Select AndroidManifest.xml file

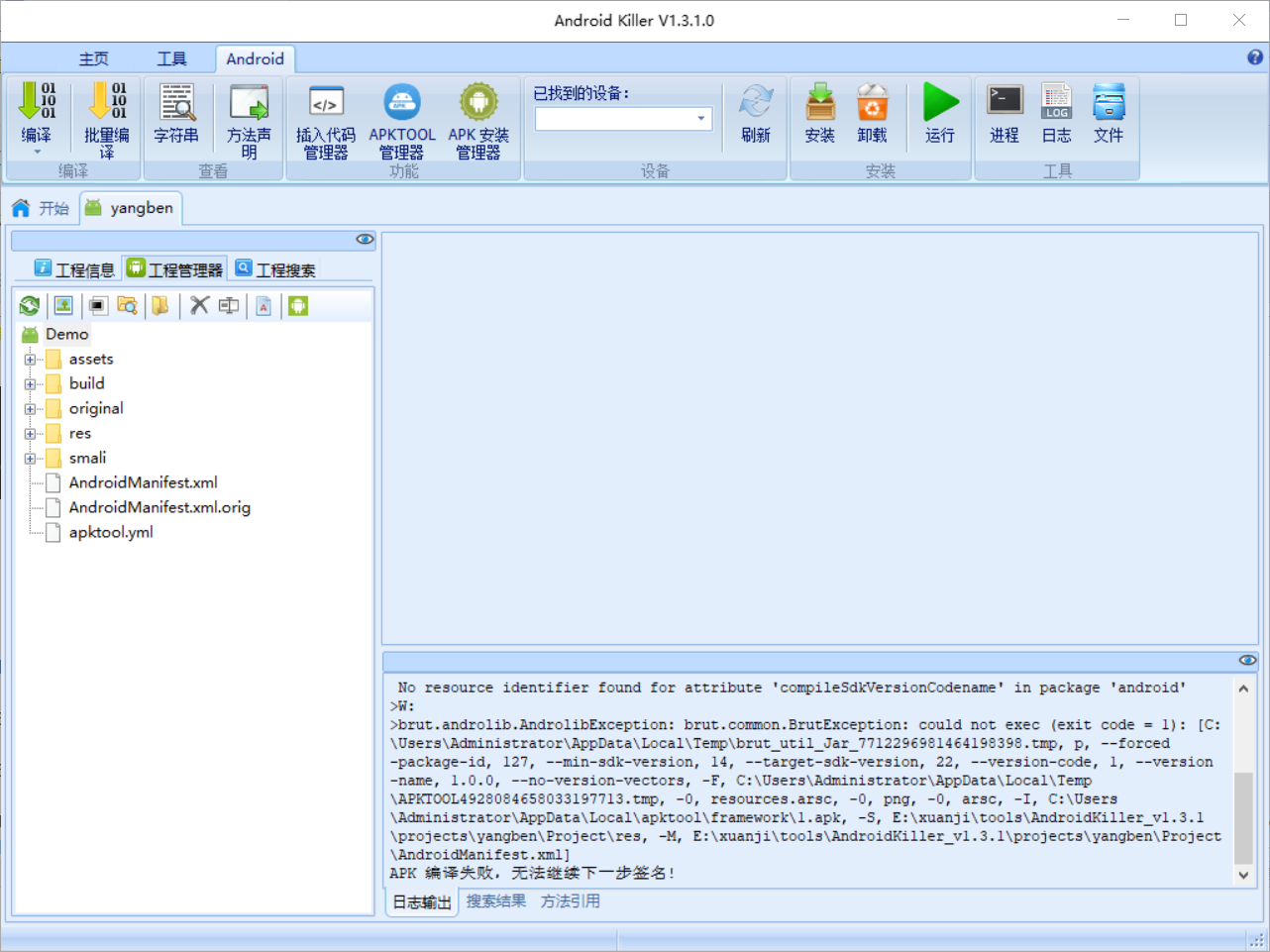[x=143, y=482]
